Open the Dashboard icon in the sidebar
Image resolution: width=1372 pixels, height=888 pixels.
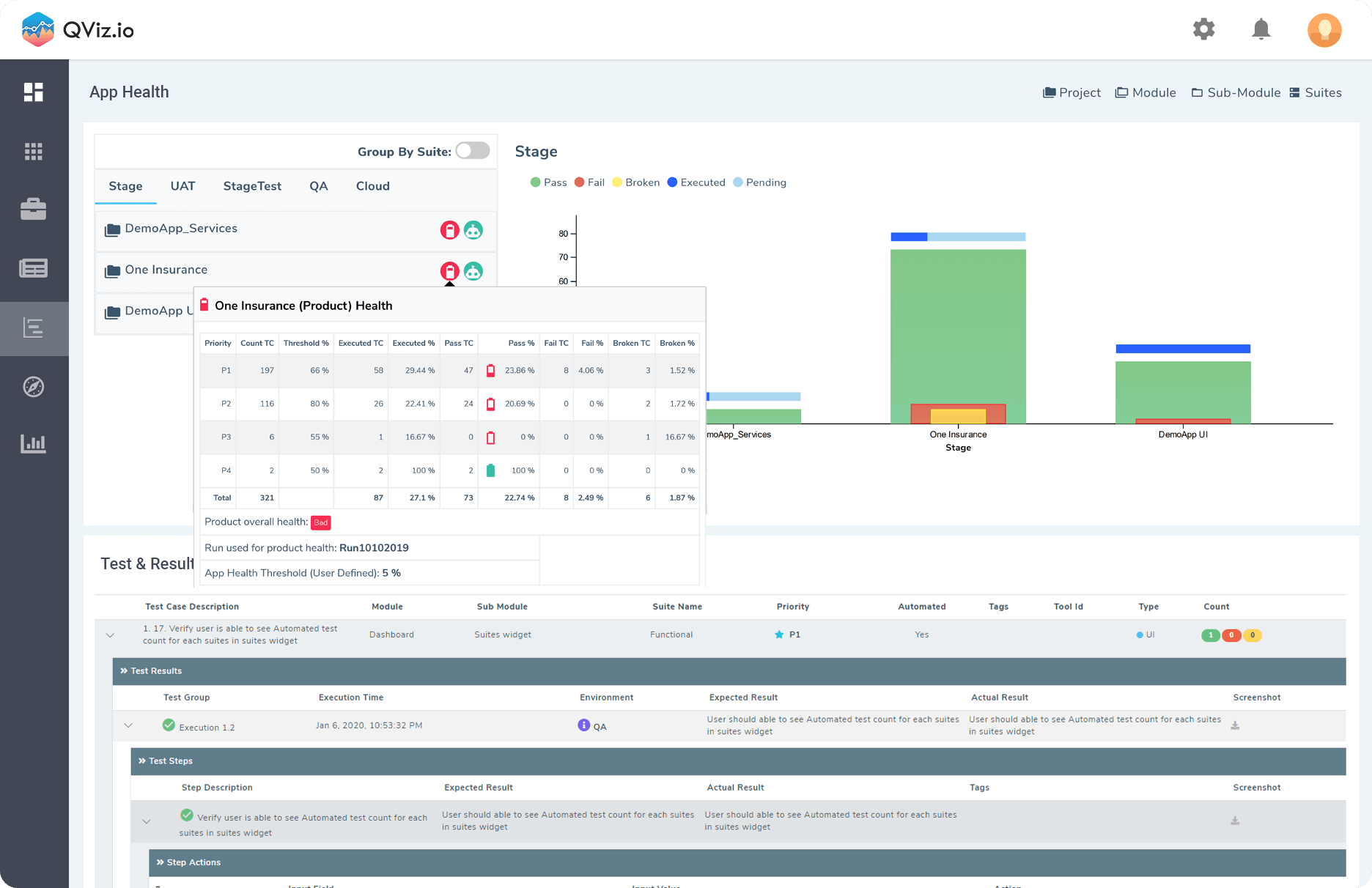(x=34, y=91)
